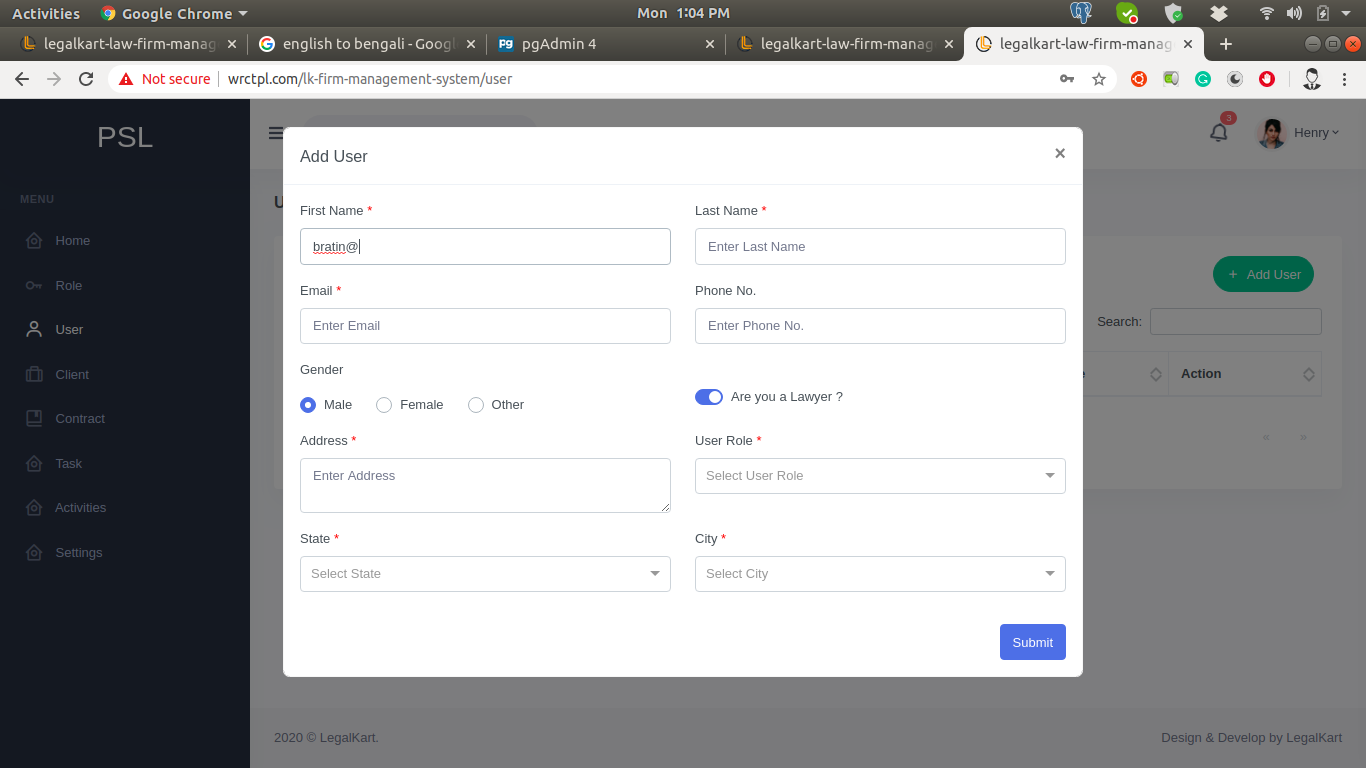Submit the Add User form
The image size is (1366, 768).
point(1032,642)
